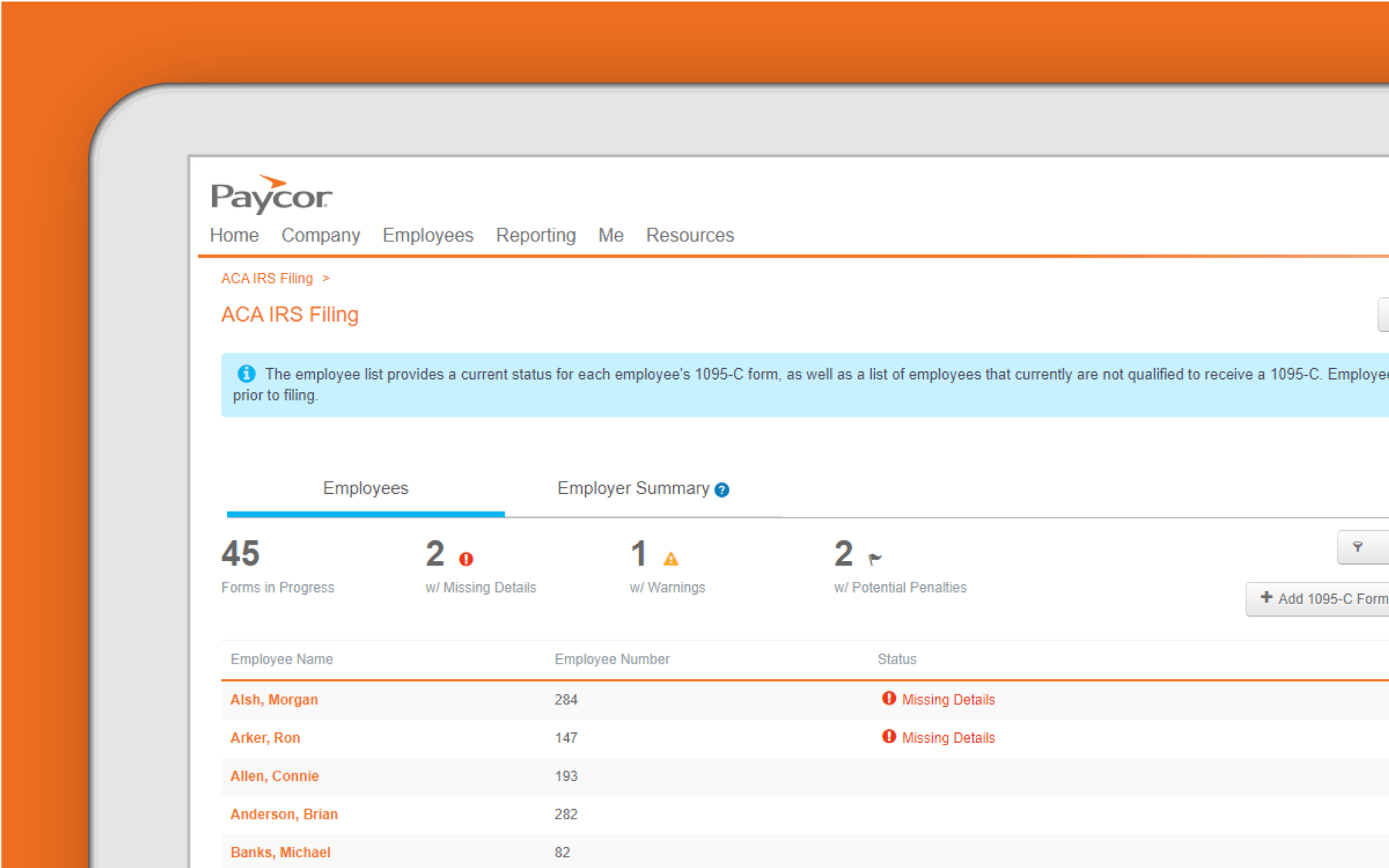Open employee Banks, Michael

280,853
